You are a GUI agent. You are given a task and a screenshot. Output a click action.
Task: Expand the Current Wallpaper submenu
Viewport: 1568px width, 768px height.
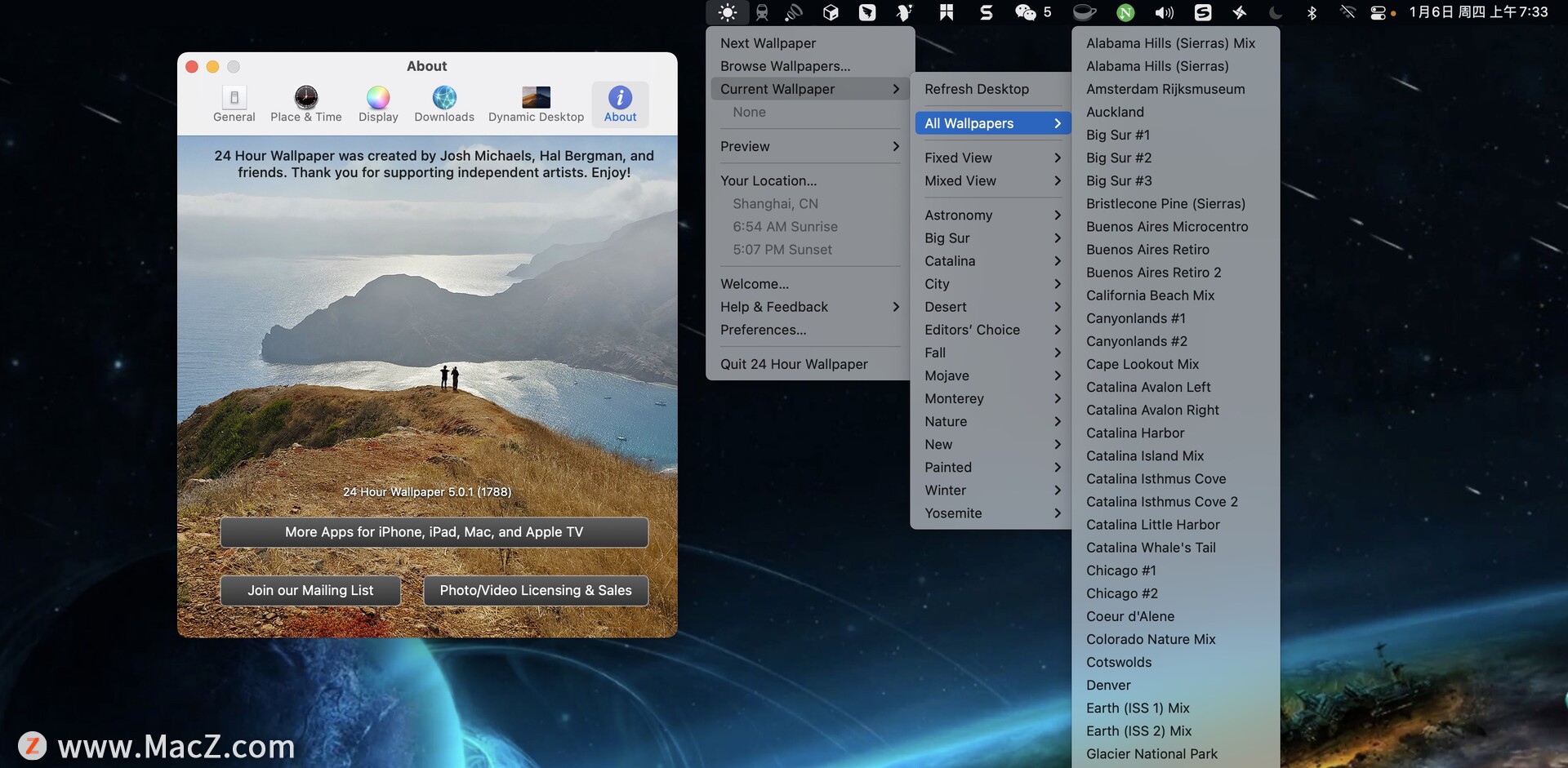click(809, 89)
